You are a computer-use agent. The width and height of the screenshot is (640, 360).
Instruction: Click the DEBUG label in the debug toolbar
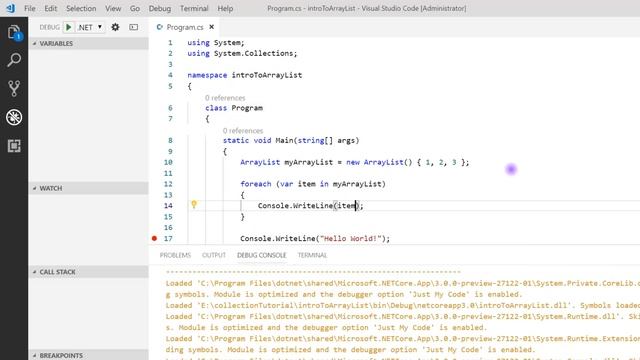pyautogui.click(x=49, y=27)
